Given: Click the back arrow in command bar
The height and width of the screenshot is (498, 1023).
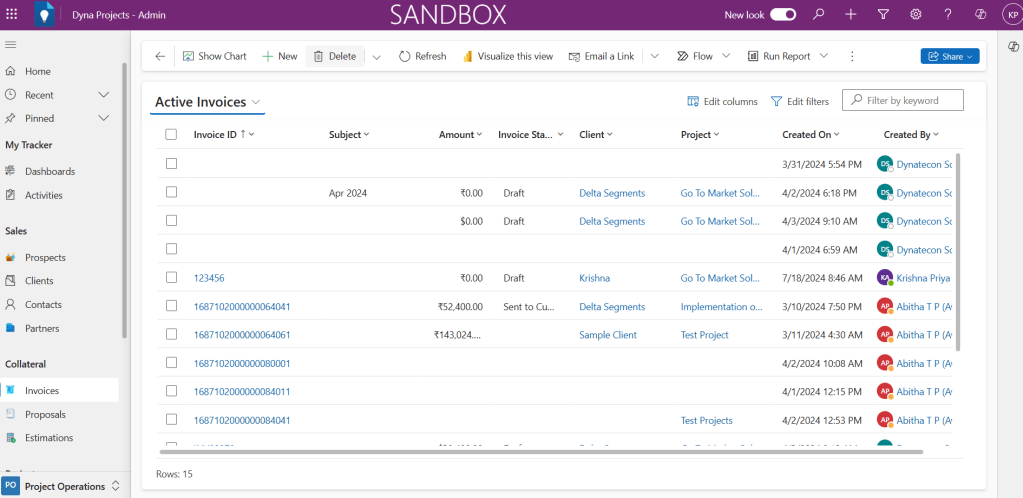Looking at the screenshot, I should 160,56.
